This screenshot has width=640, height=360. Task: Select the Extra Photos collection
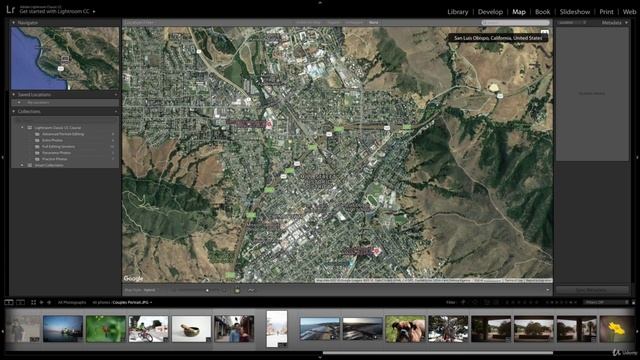click(x=52, y=140)
